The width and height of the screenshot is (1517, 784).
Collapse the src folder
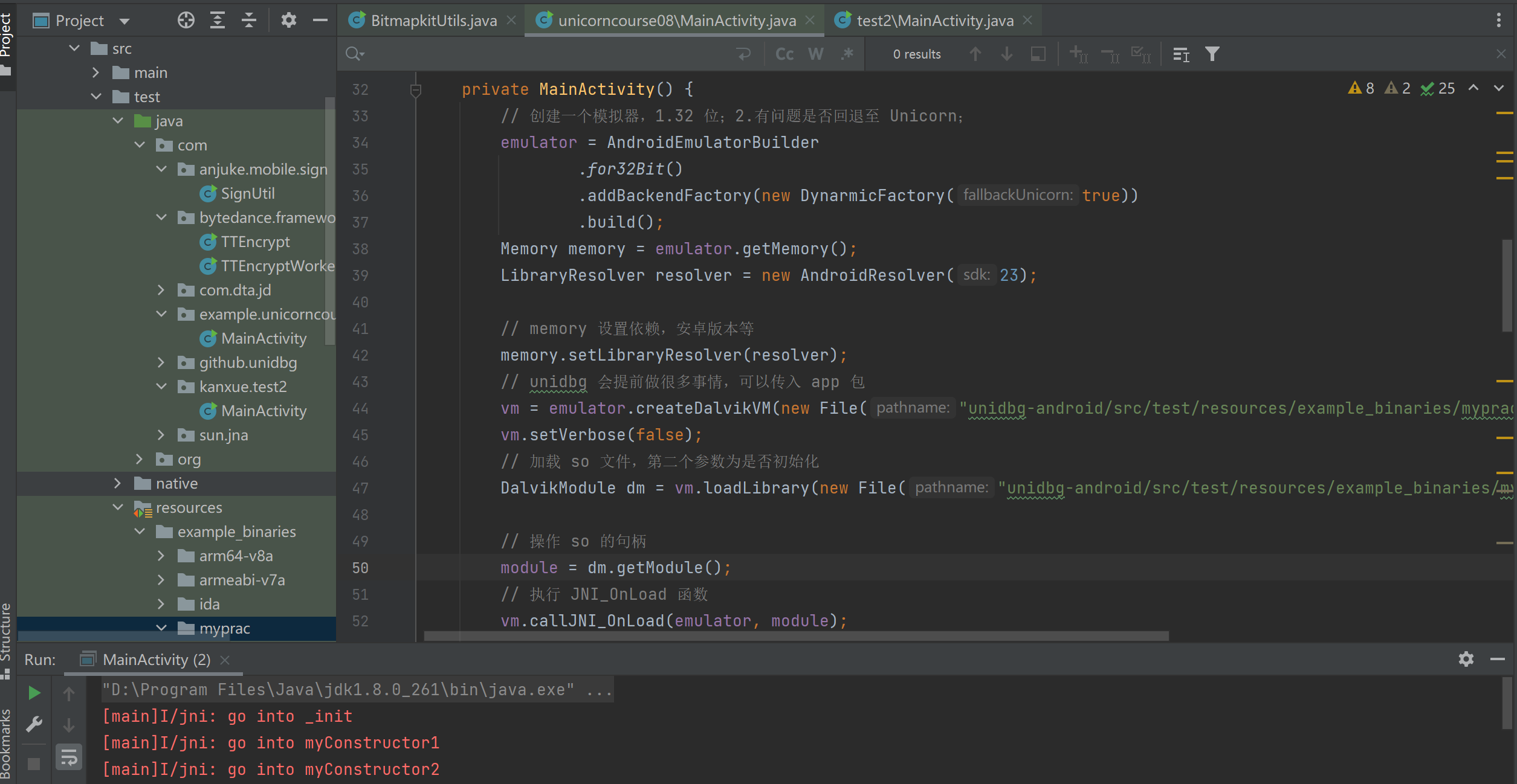pyautogui.click(x=74, y=48)
